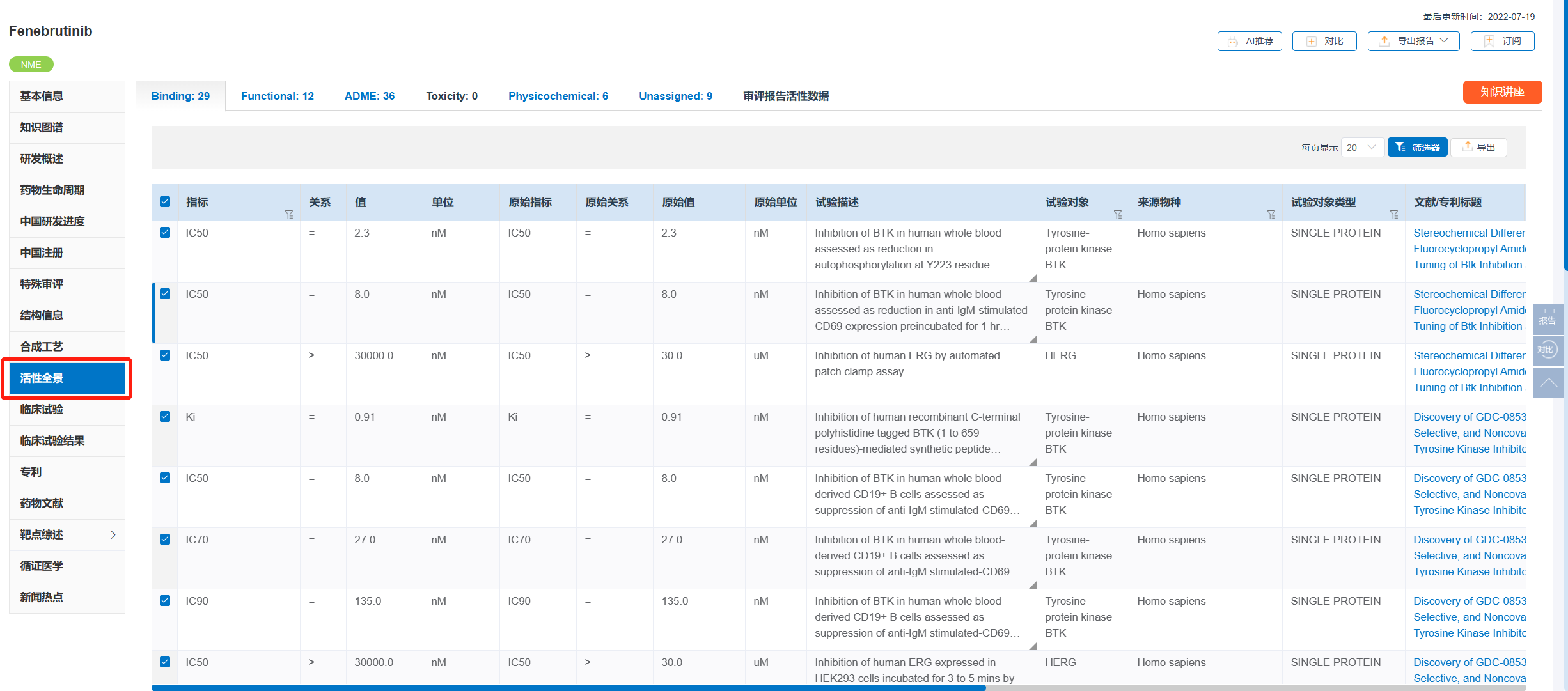Switch to the Unassigned: 9 tab
This screenshot has height=691, width=1568.
click(x=675, y=96)
